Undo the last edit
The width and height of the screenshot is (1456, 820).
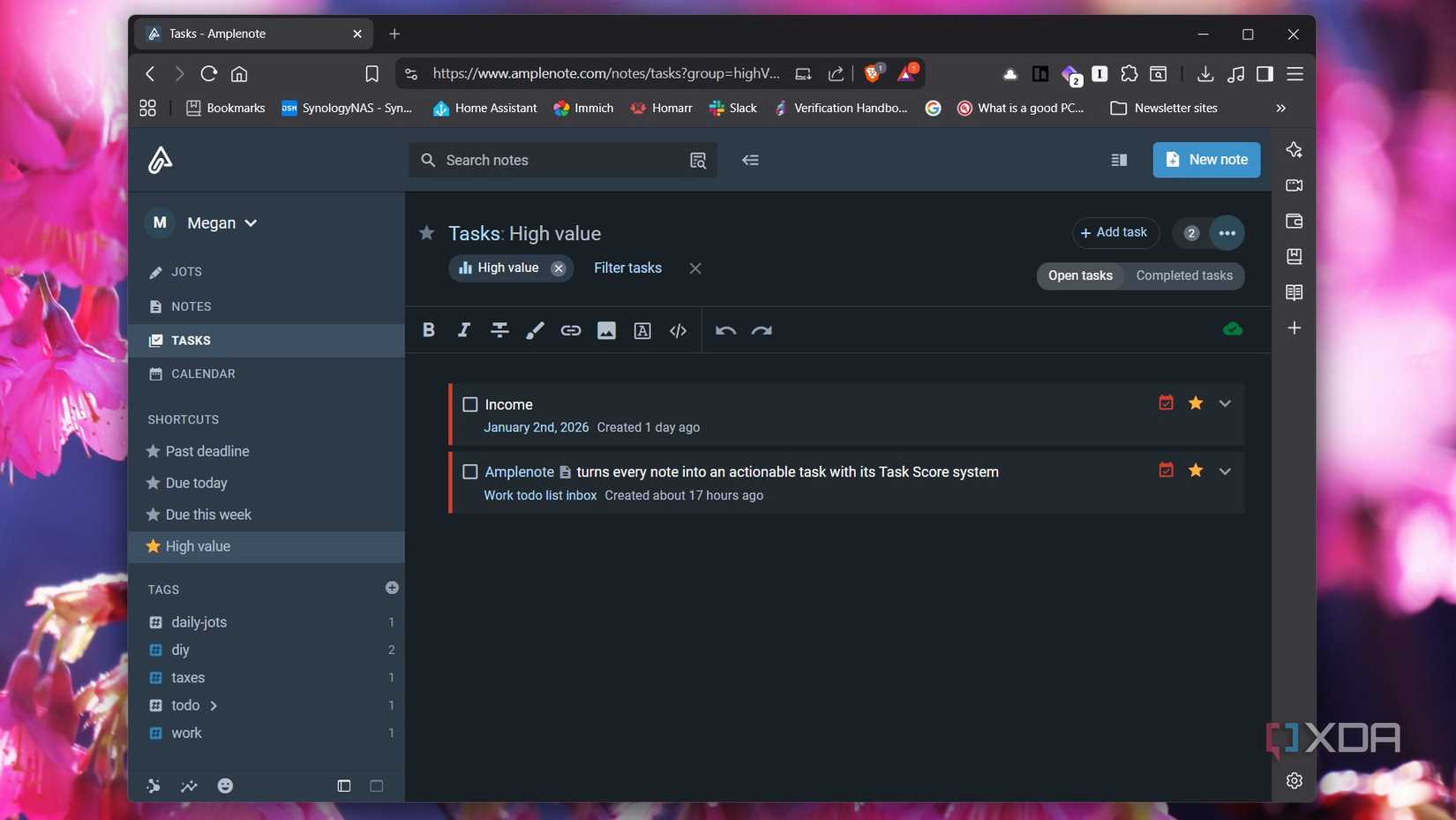[x=724, y=330]
